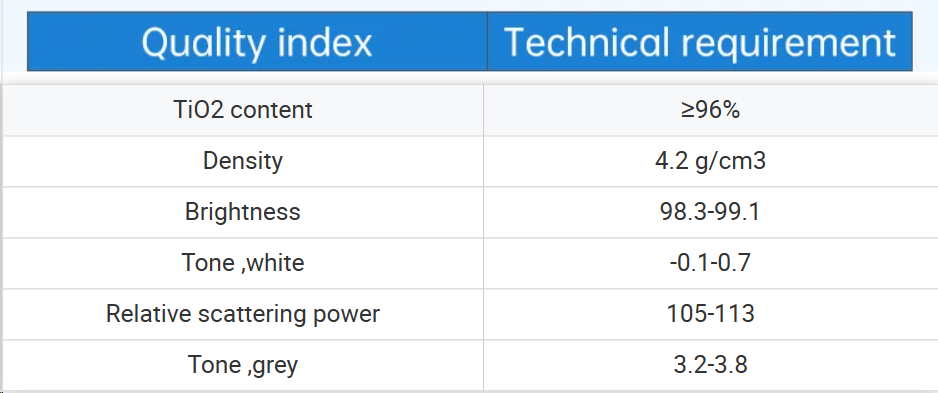The height and width of the screenshot is (393, 938).
Task: Click the Tone ,white row label
Action: (x=243, y=263)
